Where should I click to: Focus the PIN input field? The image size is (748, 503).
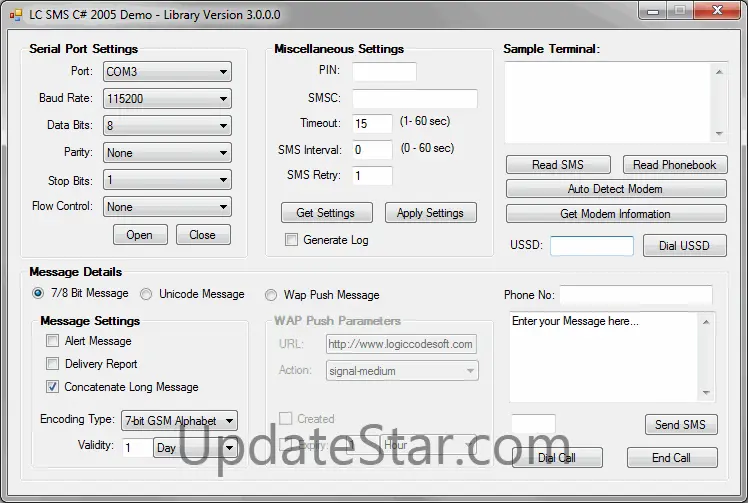384,71
